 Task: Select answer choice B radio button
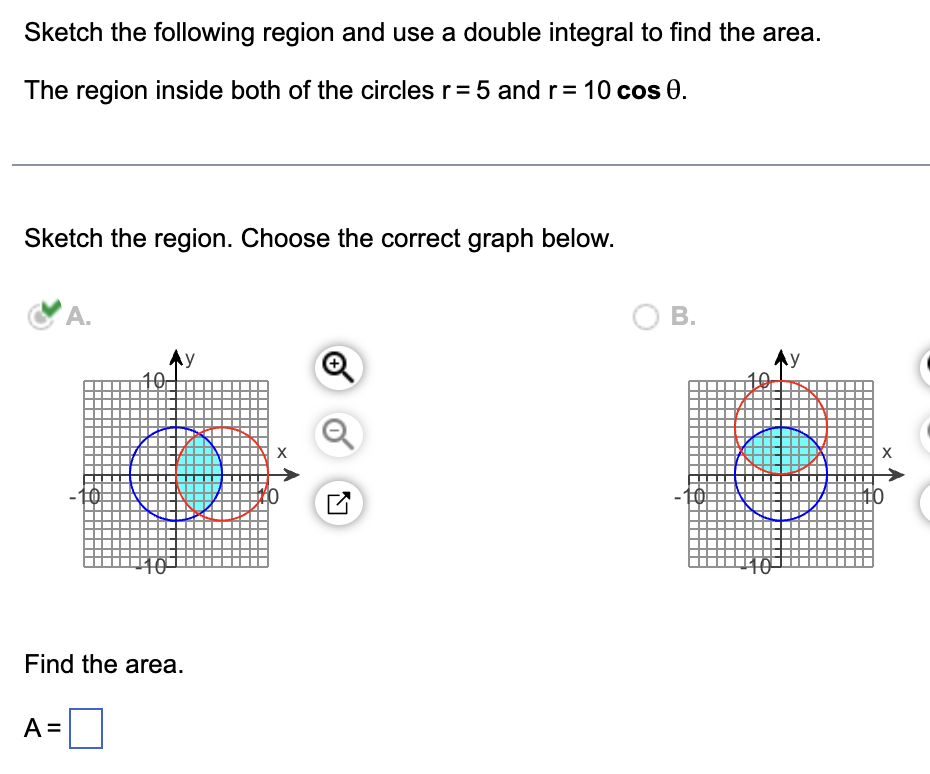coord(644,315)
